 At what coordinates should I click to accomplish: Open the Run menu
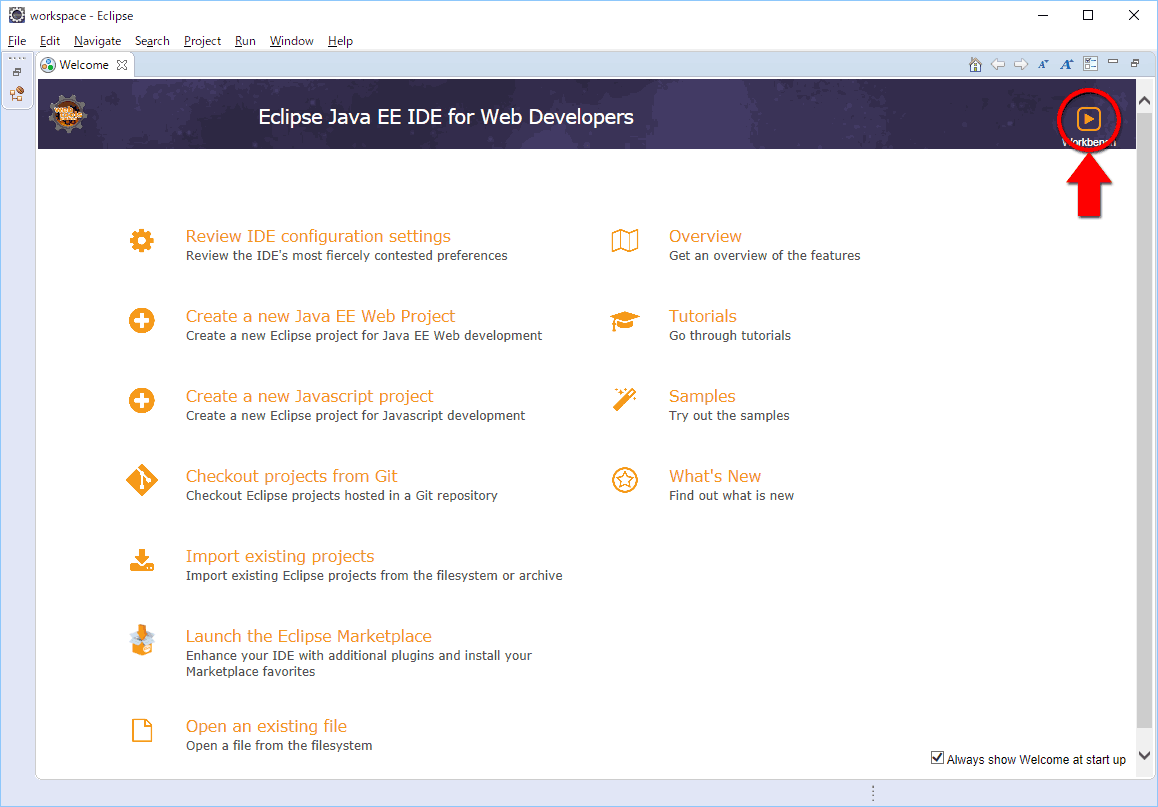245,41
